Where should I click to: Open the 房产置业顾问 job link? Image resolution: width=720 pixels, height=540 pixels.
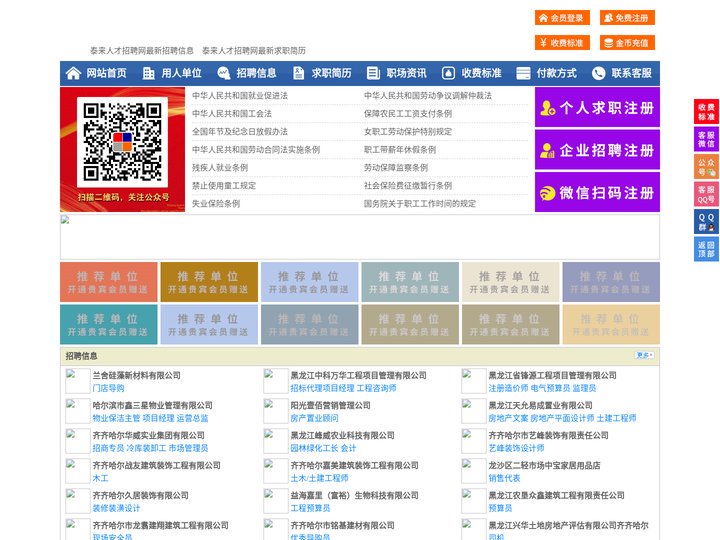314,418
